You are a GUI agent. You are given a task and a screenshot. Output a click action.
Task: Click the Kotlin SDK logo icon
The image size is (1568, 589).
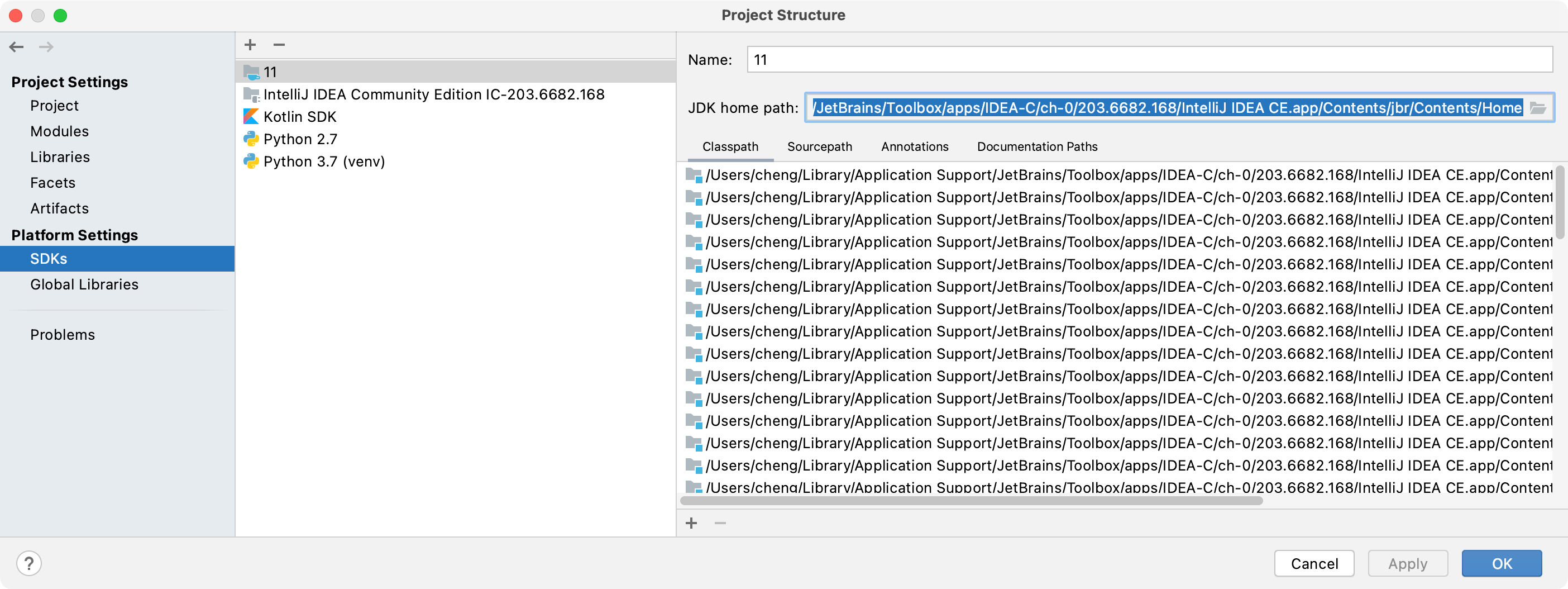251,117
